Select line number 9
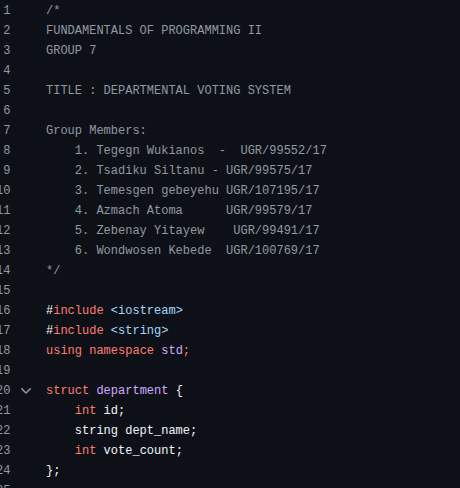460x488 pixels. tap(7, 170)
